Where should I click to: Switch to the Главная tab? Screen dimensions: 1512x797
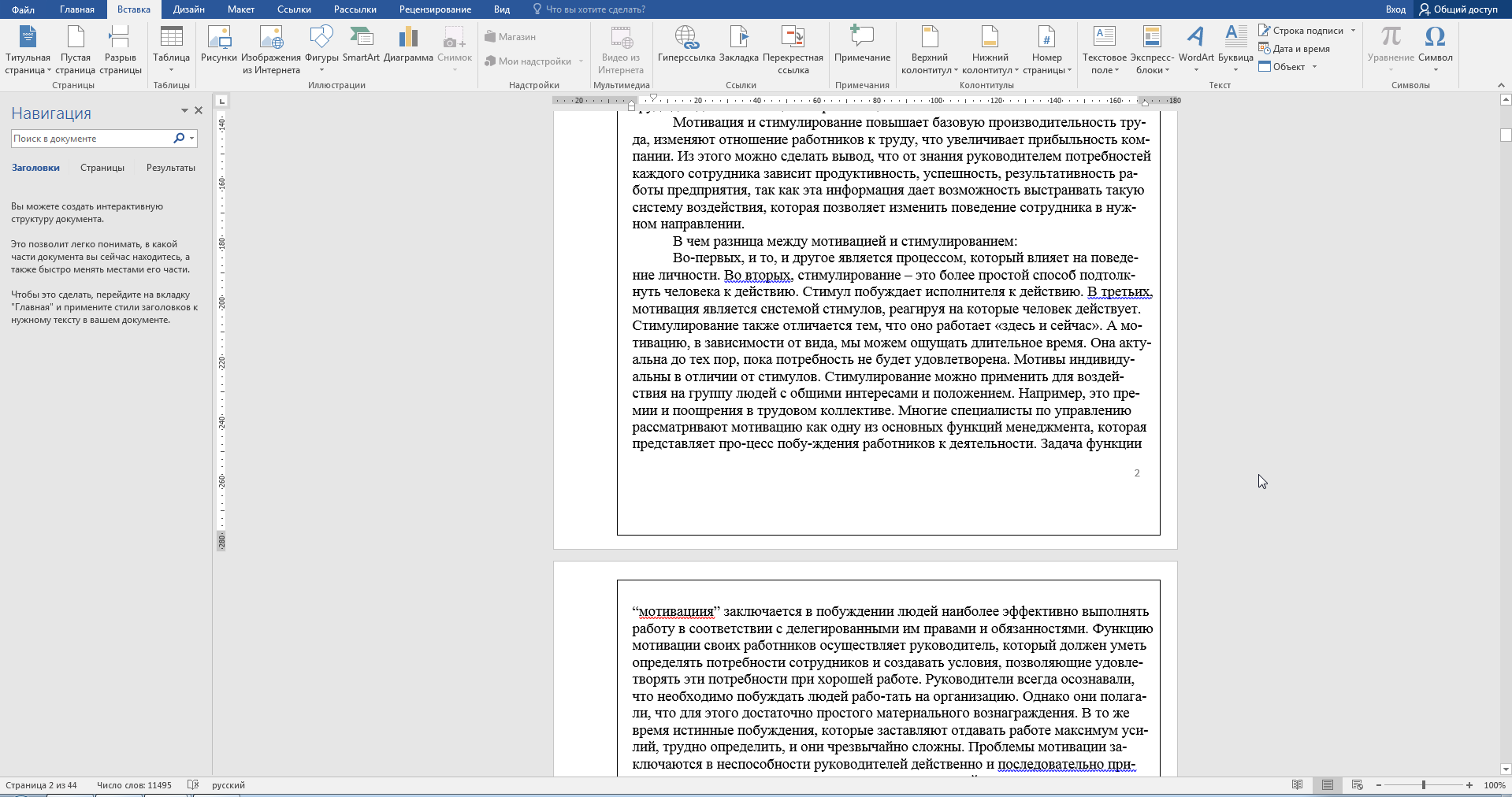click(77, 9)
